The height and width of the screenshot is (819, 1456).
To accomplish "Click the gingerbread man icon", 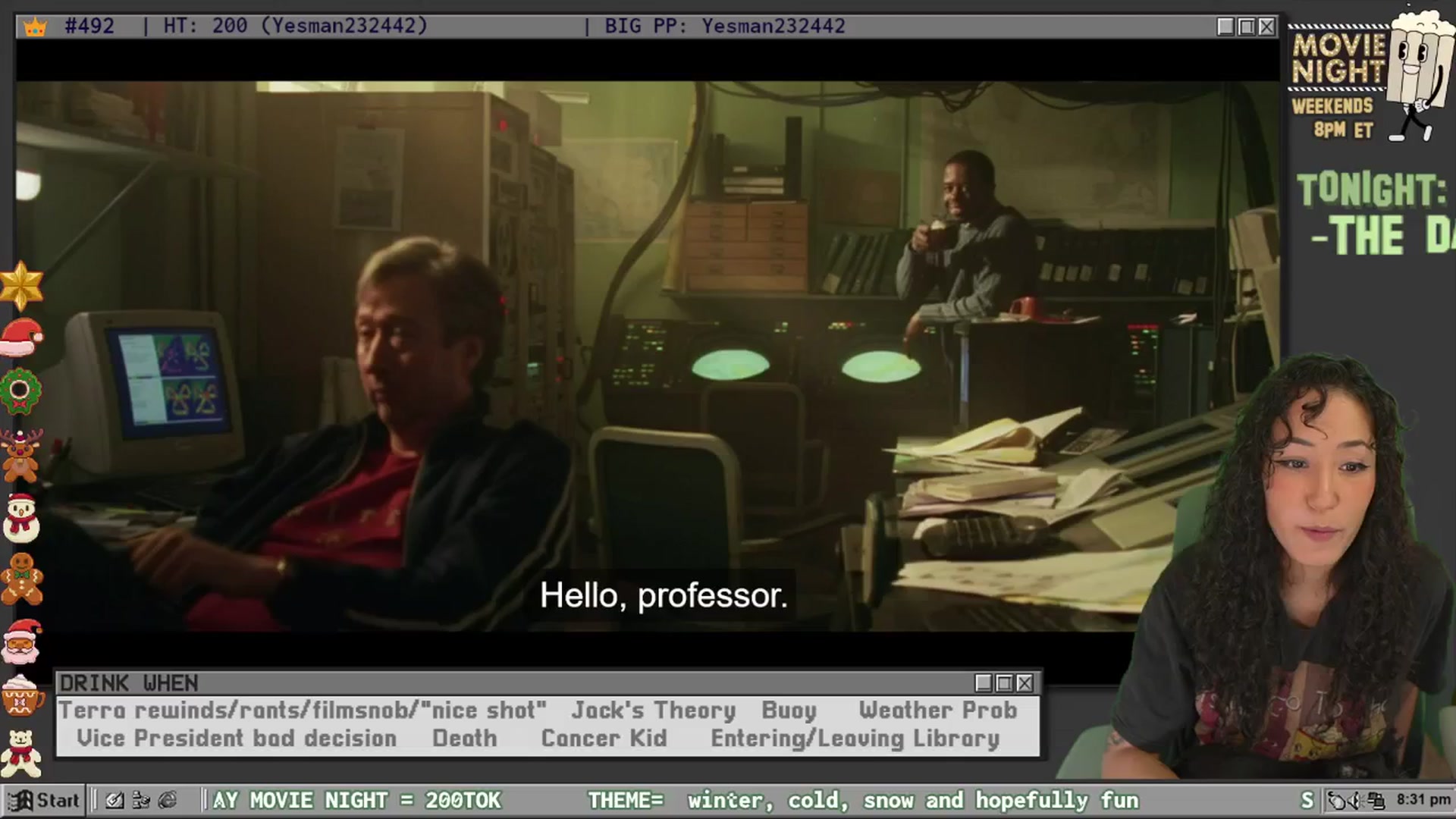I will point(22,579).
